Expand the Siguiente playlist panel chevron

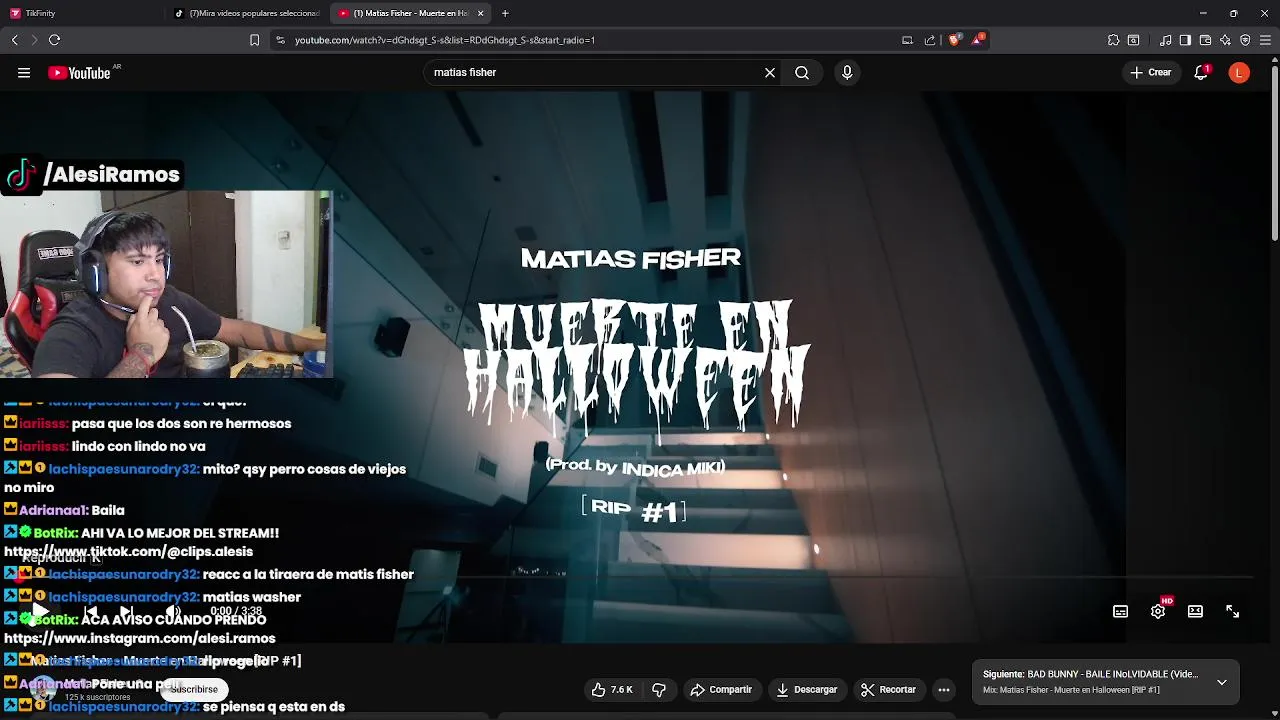pyautogui.click(x=1222, y=682)
